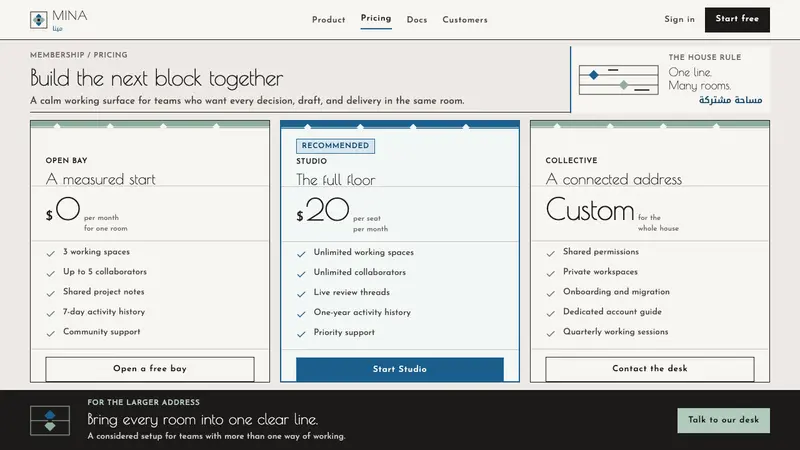Click the text Shared project notes
This screenshot has height=450, width=800.
point(104,292)
